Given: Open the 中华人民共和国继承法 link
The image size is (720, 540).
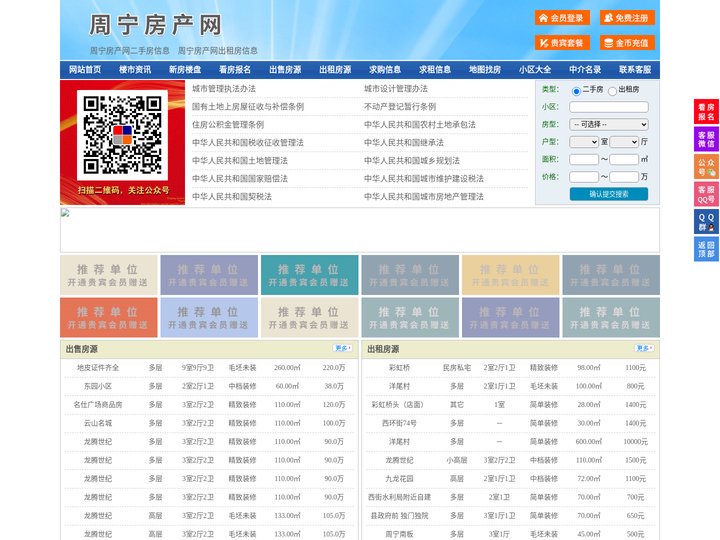Looking at the screenshot, I should (404, 142).
